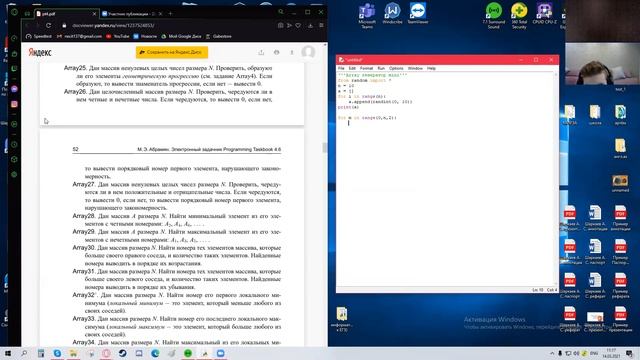Image resolution: width=640 pixels, height=360 pixels.
Task: Open the File Explorer taskbar icon
Action: (73, 353)
